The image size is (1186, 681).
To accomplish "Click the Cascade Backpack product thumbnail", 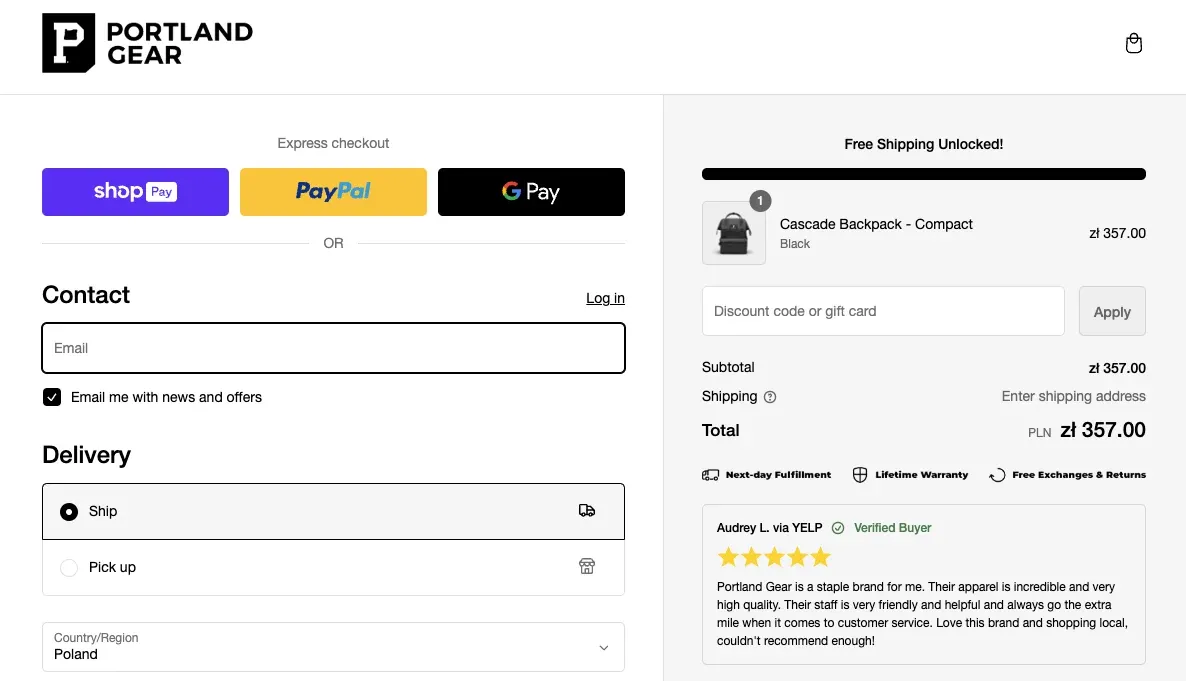I will (x=734, y=233).
